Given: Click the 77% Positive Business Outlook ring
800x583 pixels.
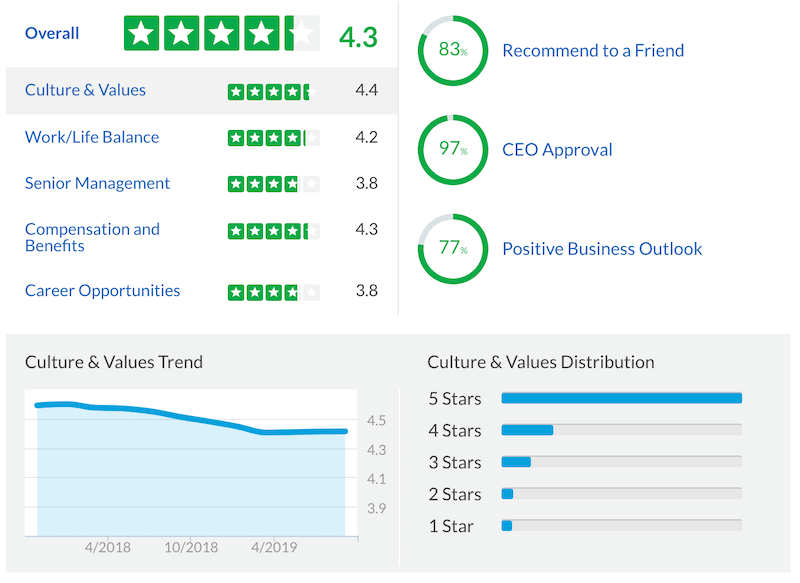Looking at the screenshot, I should point(452,249).
